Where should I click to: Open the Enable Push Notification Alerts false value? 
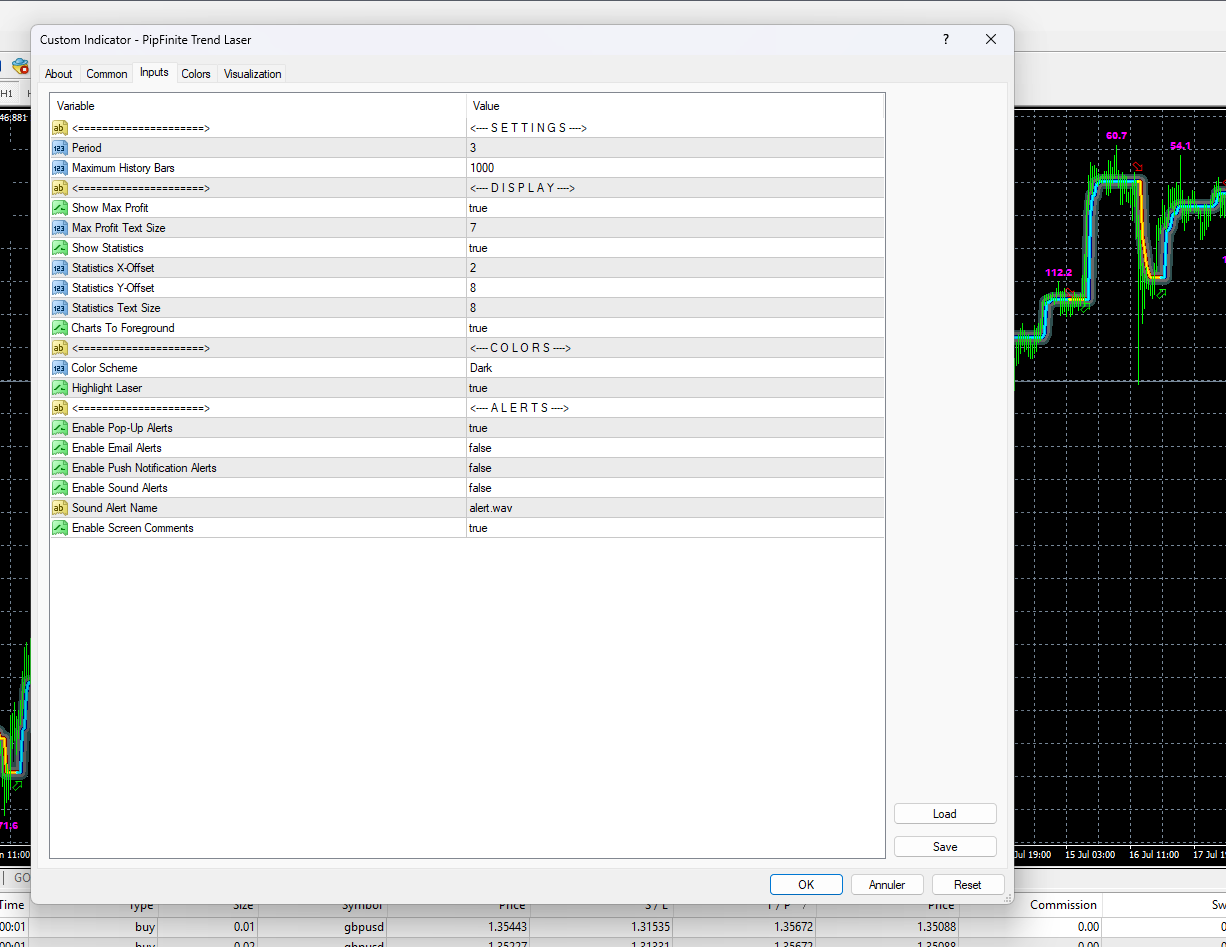click(675, 468)
